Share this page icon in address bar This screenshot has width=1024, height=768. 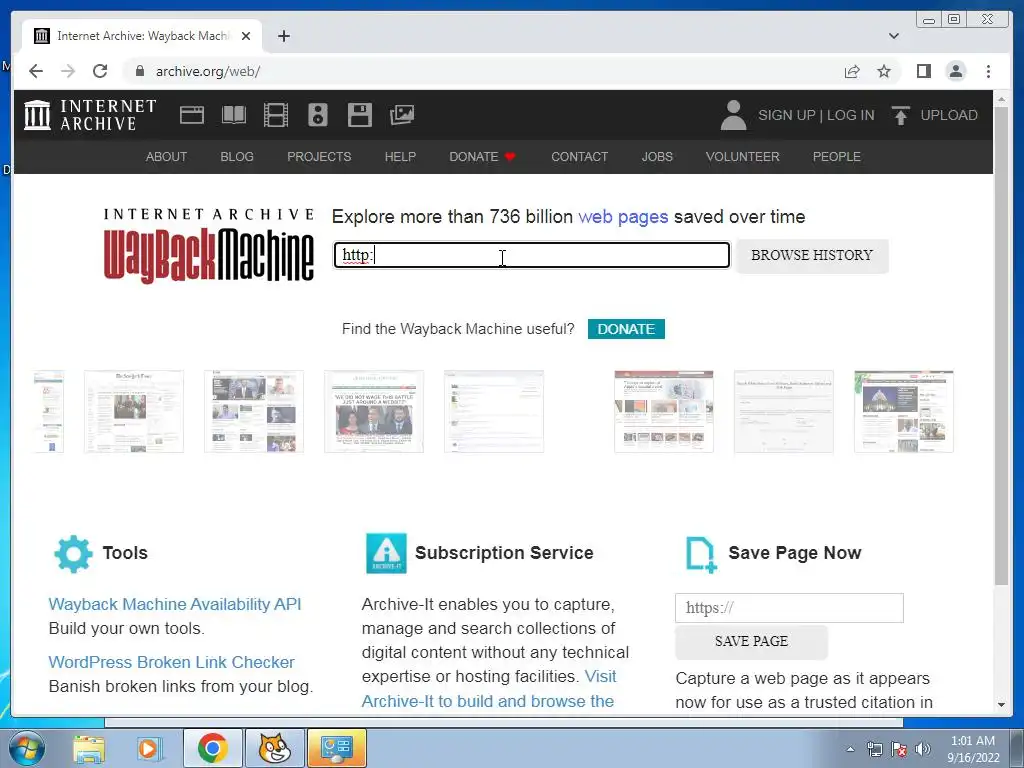tap(852, 71)
